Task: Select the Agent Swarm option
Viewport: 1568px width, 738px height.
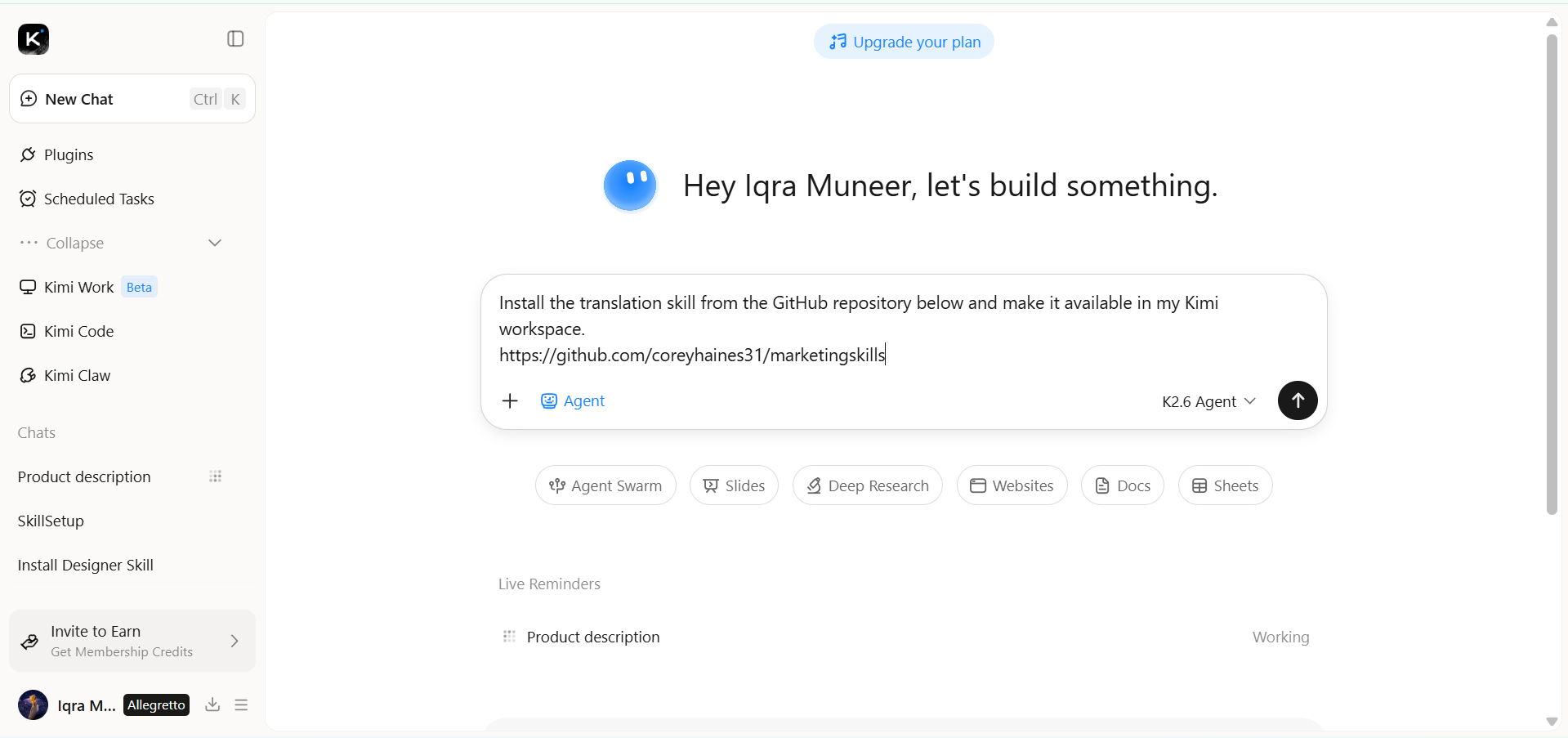Action: click(x=605, y=485)
